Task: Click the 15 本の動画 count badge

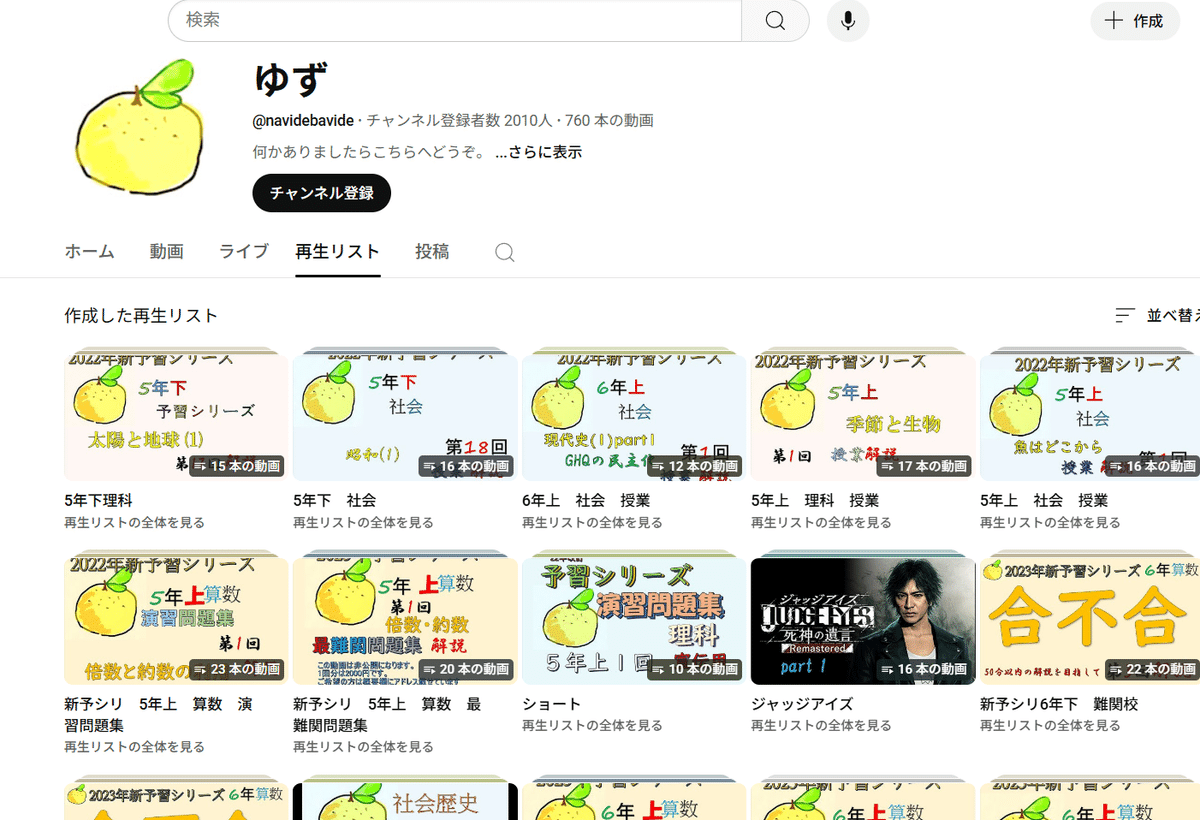Action: (x=237, y=466)
